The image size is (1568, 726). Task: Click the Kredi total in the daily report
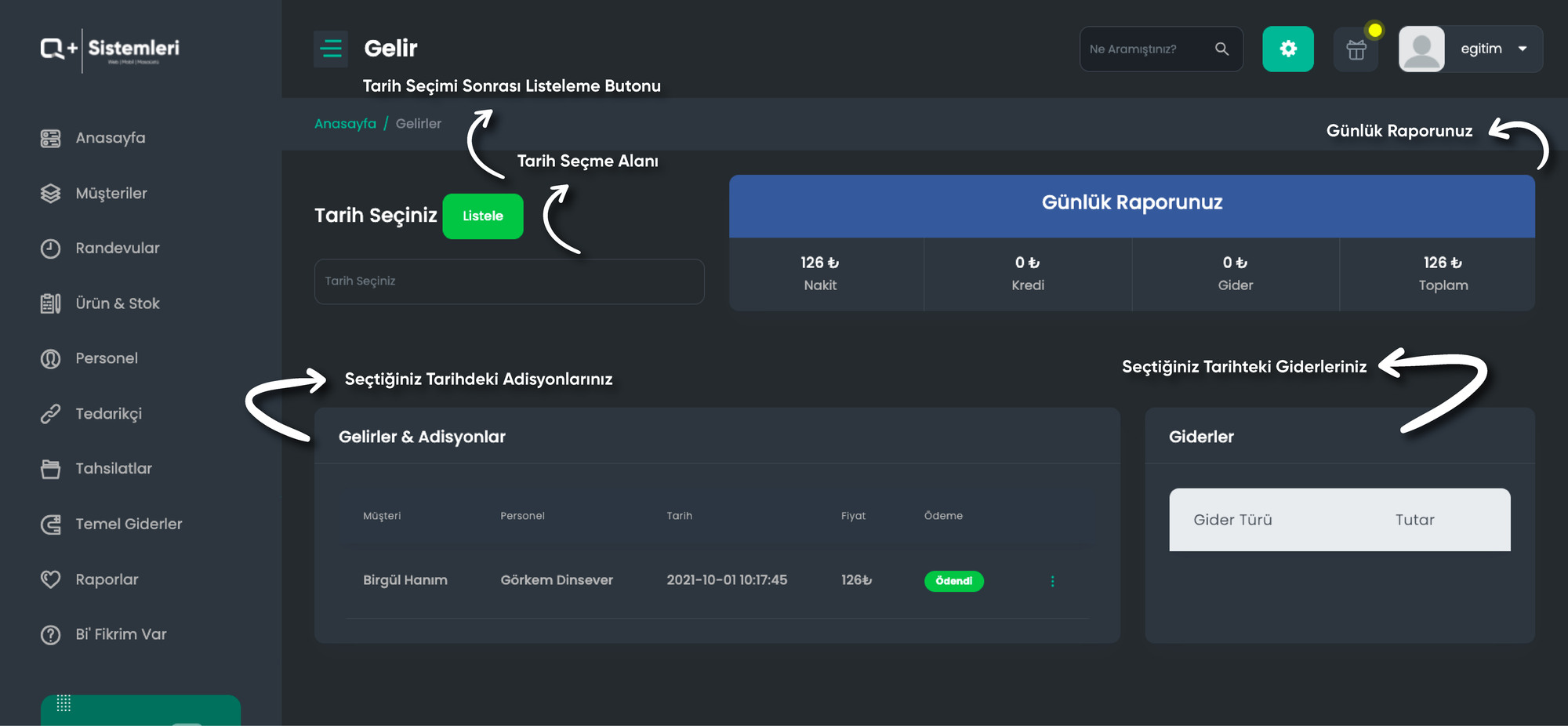point(1028,274)
